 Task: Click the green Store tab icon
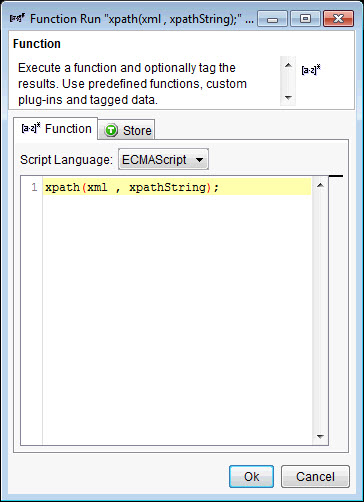[111, 130]
